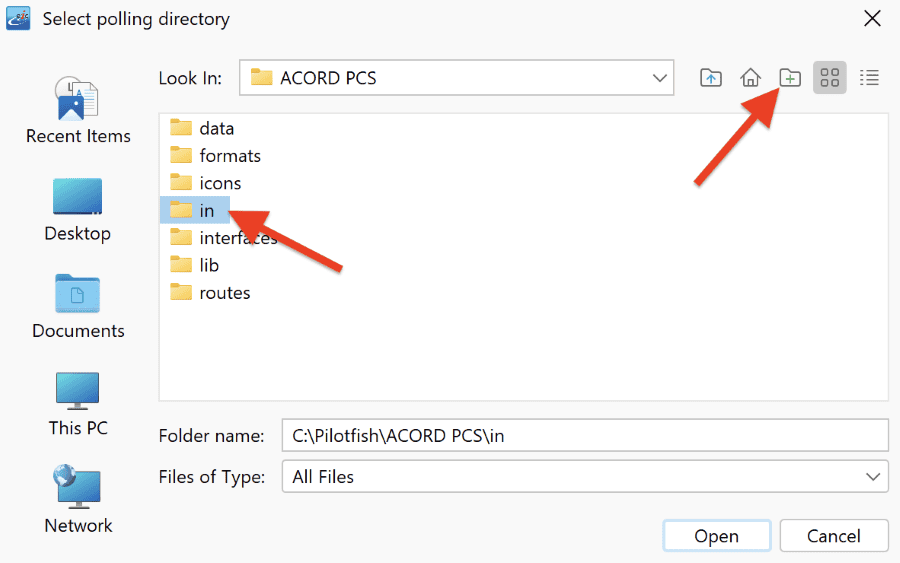Image resolution: width=900 pixels, height=563 pixels.
Task: Close the Select polling directory dialog
Action: (872, 18)
